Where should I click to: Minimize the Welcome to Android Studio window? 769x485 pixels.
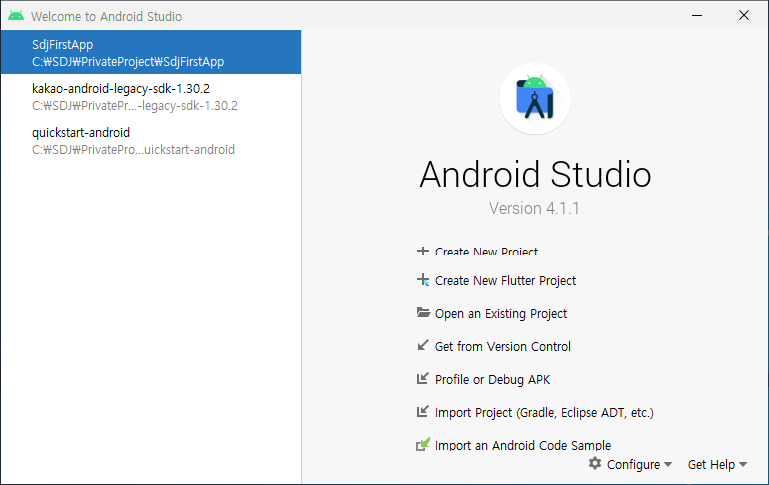(697, 16)
